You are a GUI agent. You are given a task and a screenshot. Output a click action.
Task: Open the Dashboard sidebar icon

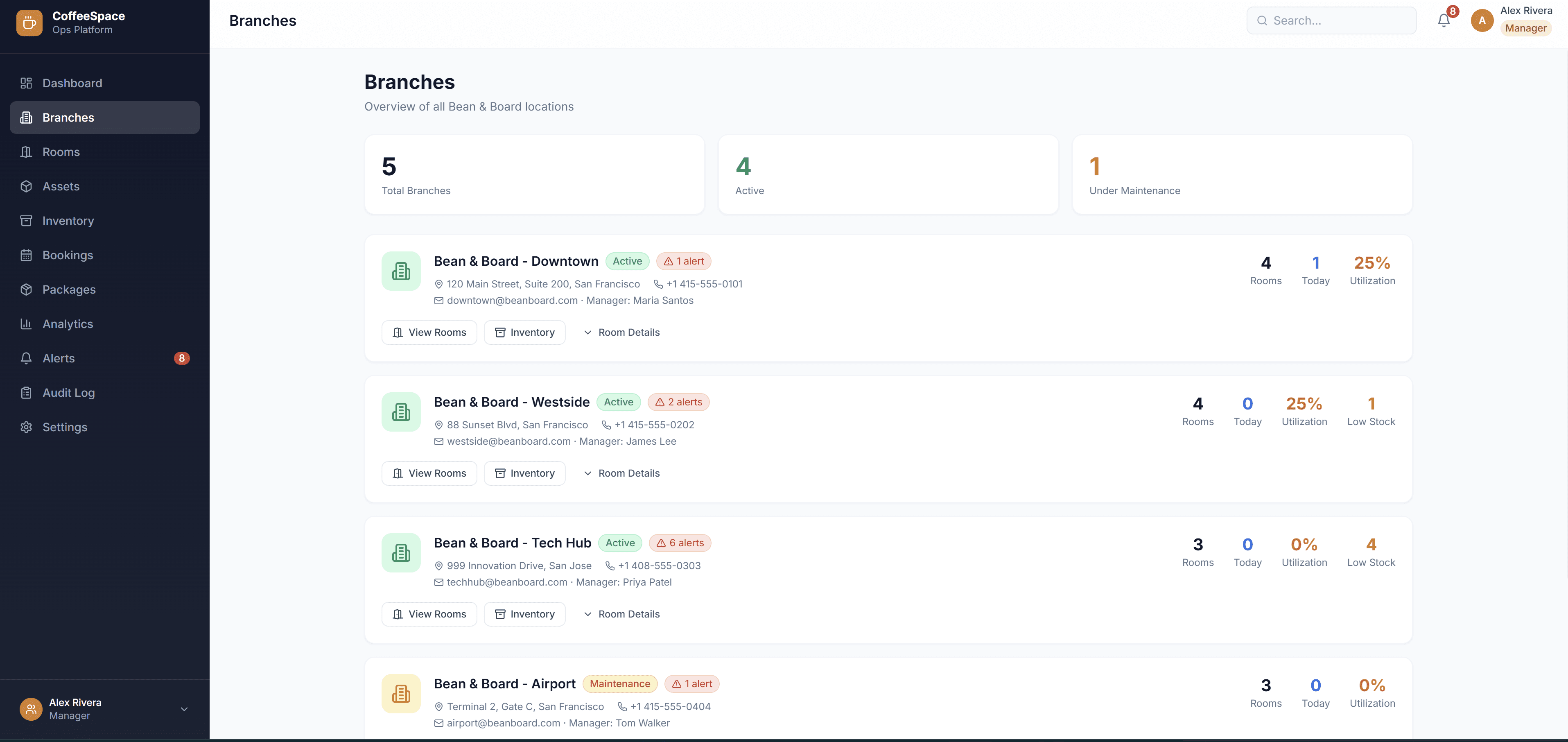click(x=27, y=83)
